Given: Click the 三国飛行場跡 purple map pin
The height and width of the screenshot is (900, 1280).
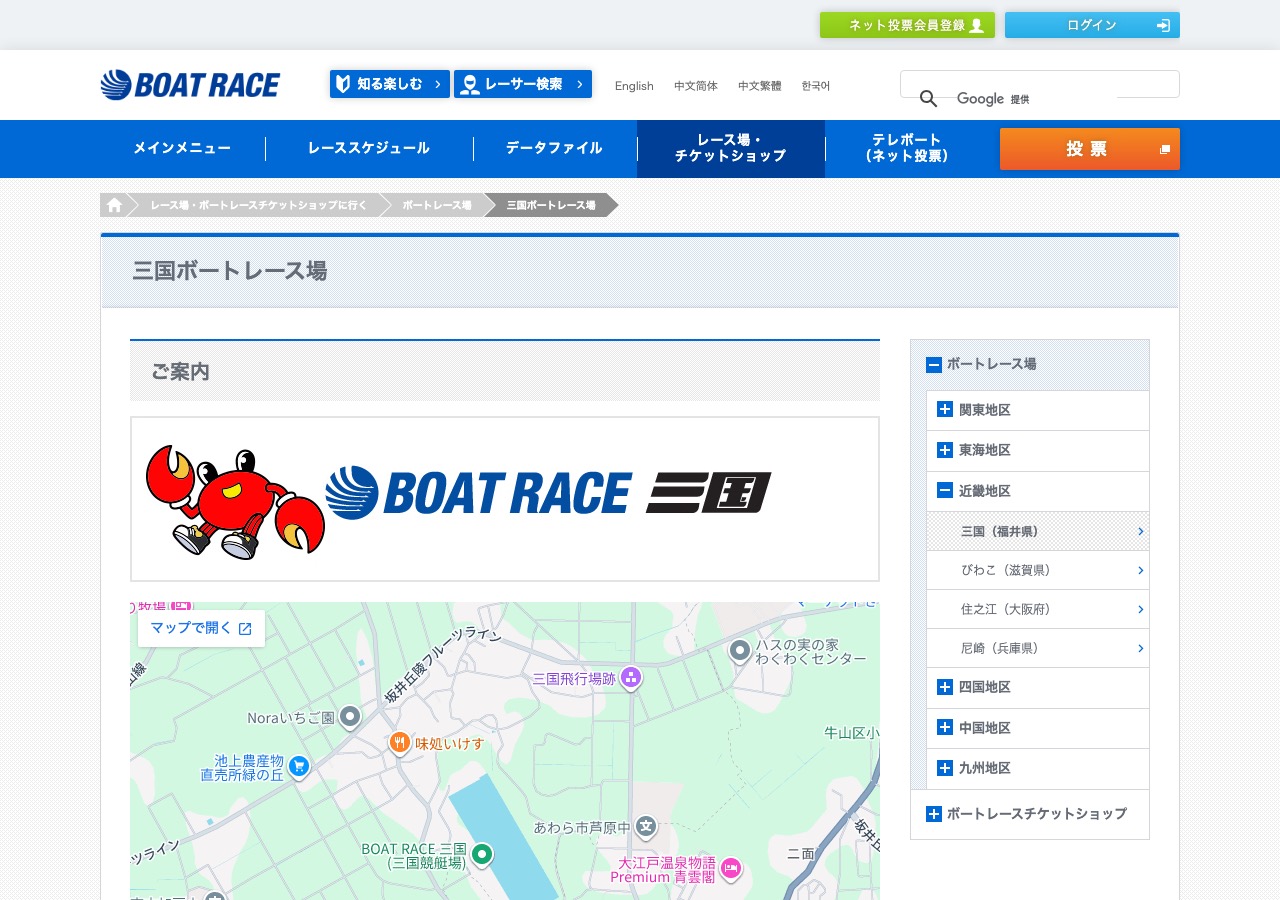Looking at the screenshot, I should (x=630, y=678).
